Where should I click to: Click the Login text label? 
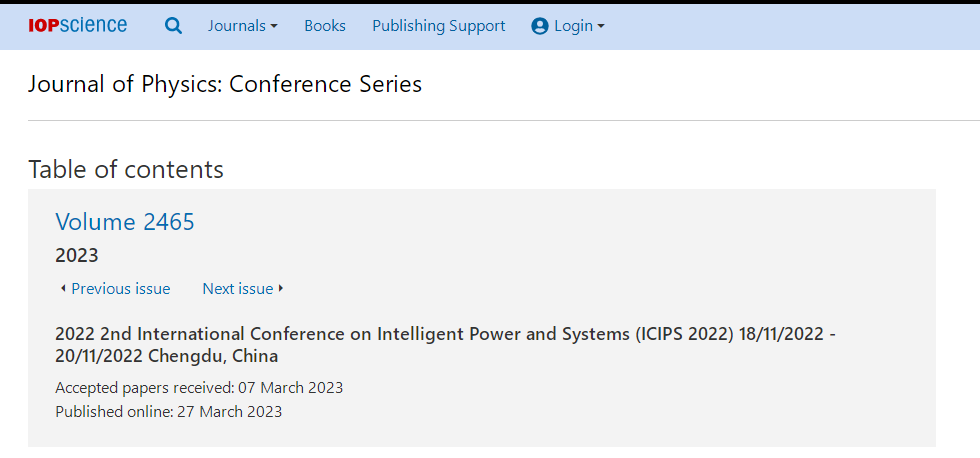point(573,26)
